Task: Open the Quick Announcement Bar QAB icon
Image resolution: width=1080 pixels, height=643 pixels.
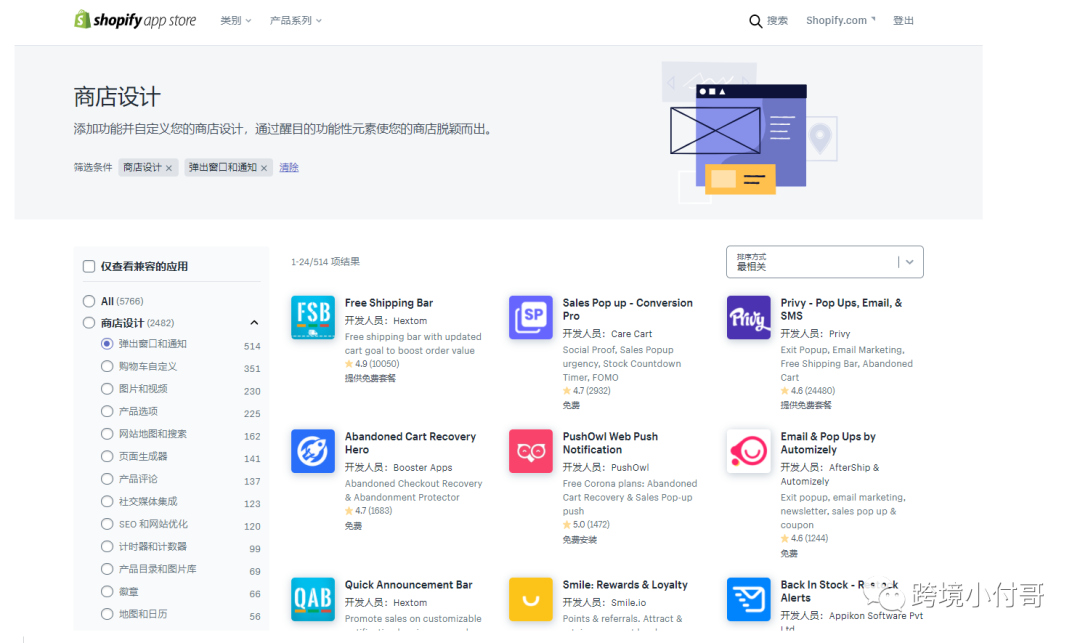Action: pos(313,599)
